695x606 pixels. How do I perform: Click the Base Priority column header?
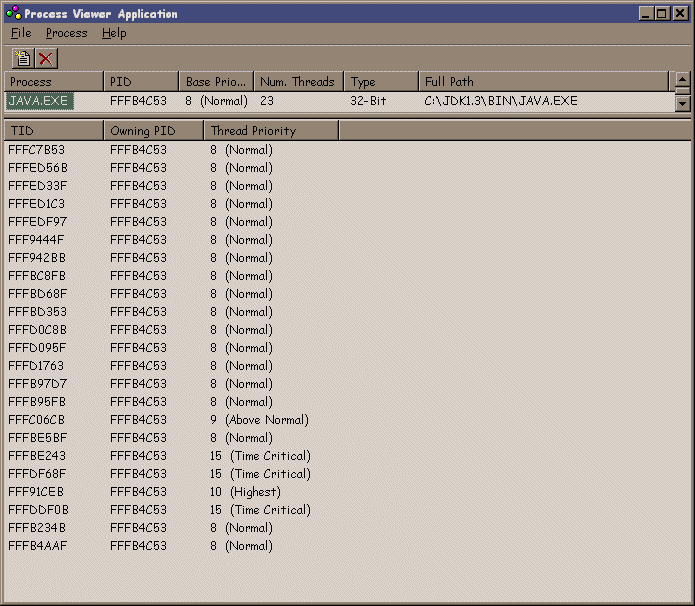216,82
